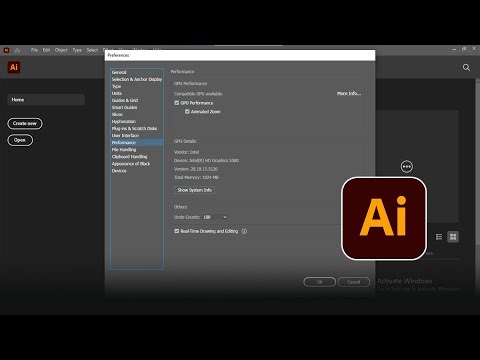Click OK in Preferences dialog
This screenshot has width=480, height=360.
click(x=319, y=282)
